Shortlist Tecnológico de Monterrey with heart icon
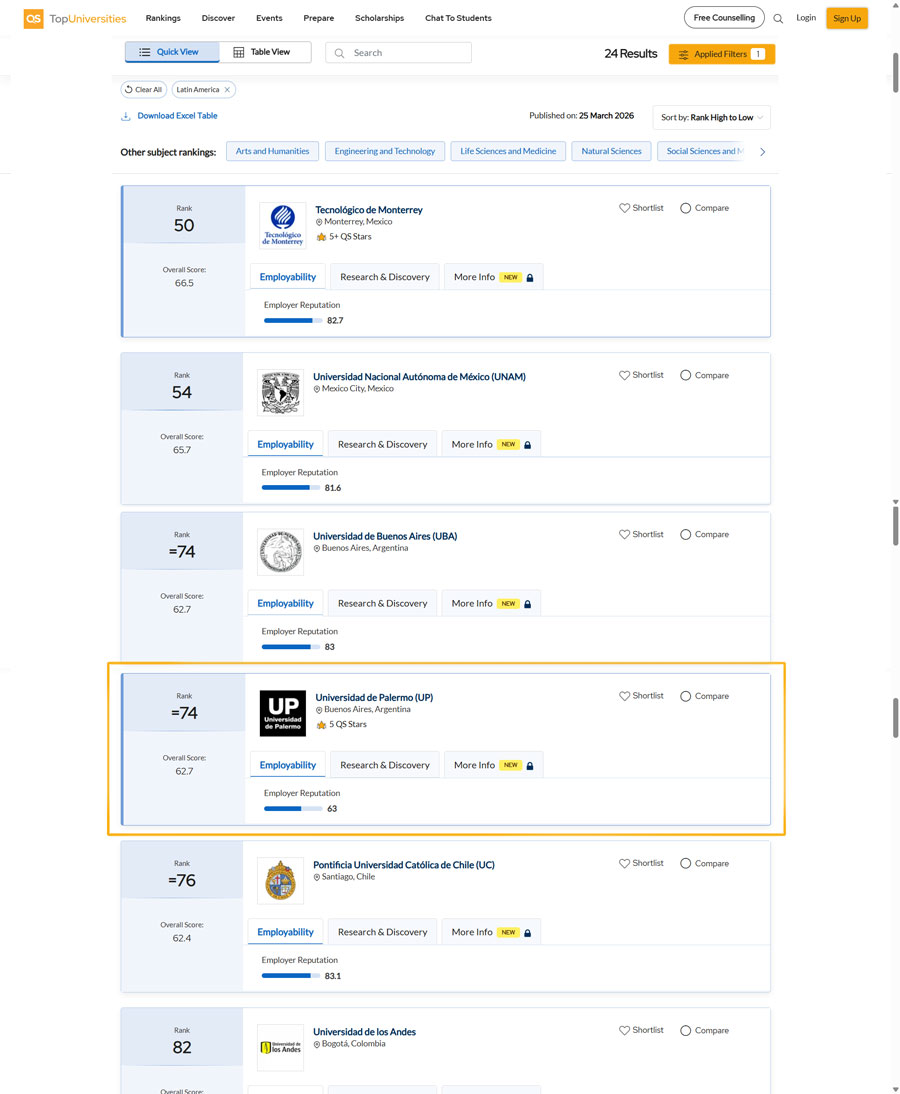The image size is (900, 1094). point(625,208)
